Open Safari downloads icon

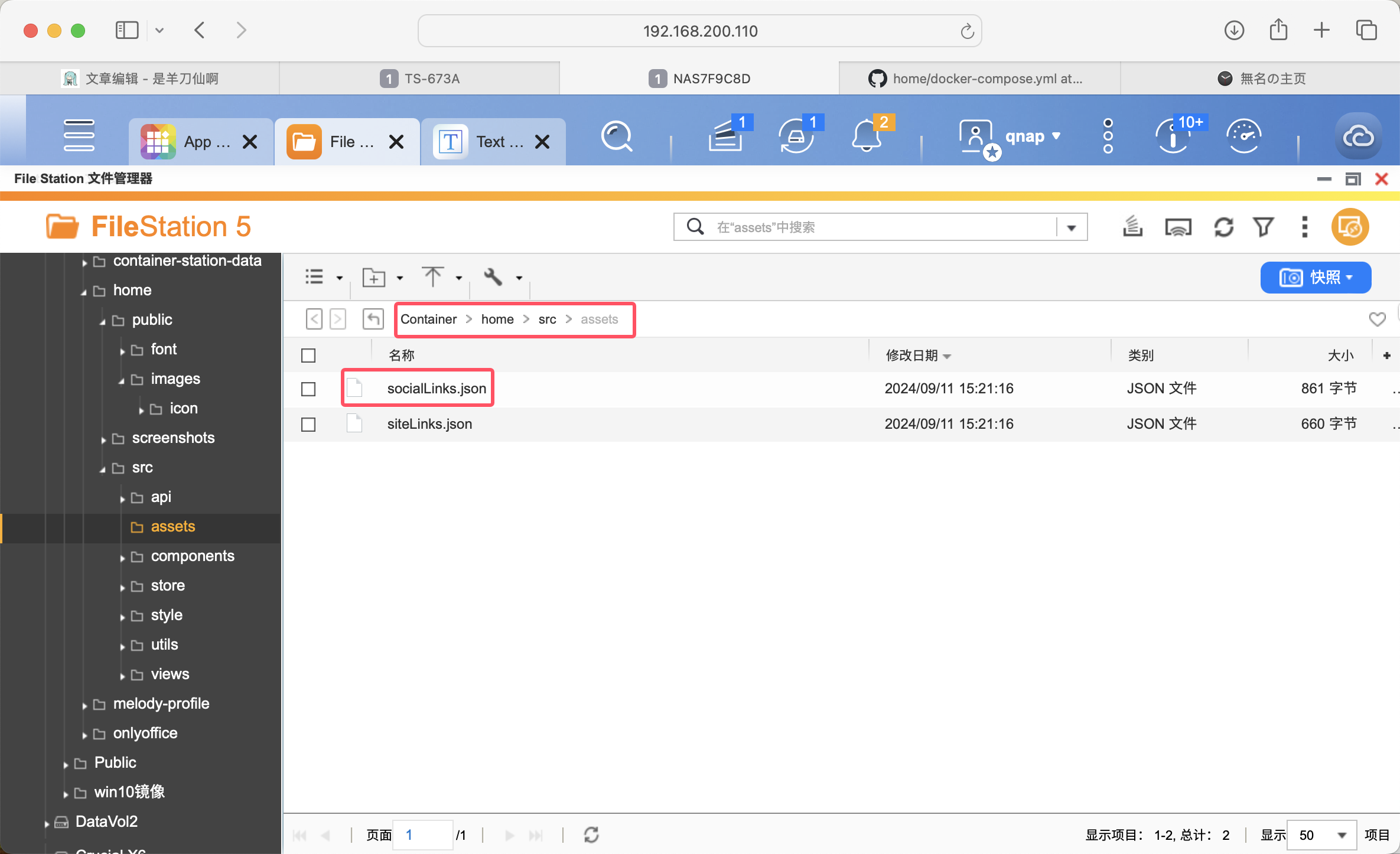pos(1234,30)
